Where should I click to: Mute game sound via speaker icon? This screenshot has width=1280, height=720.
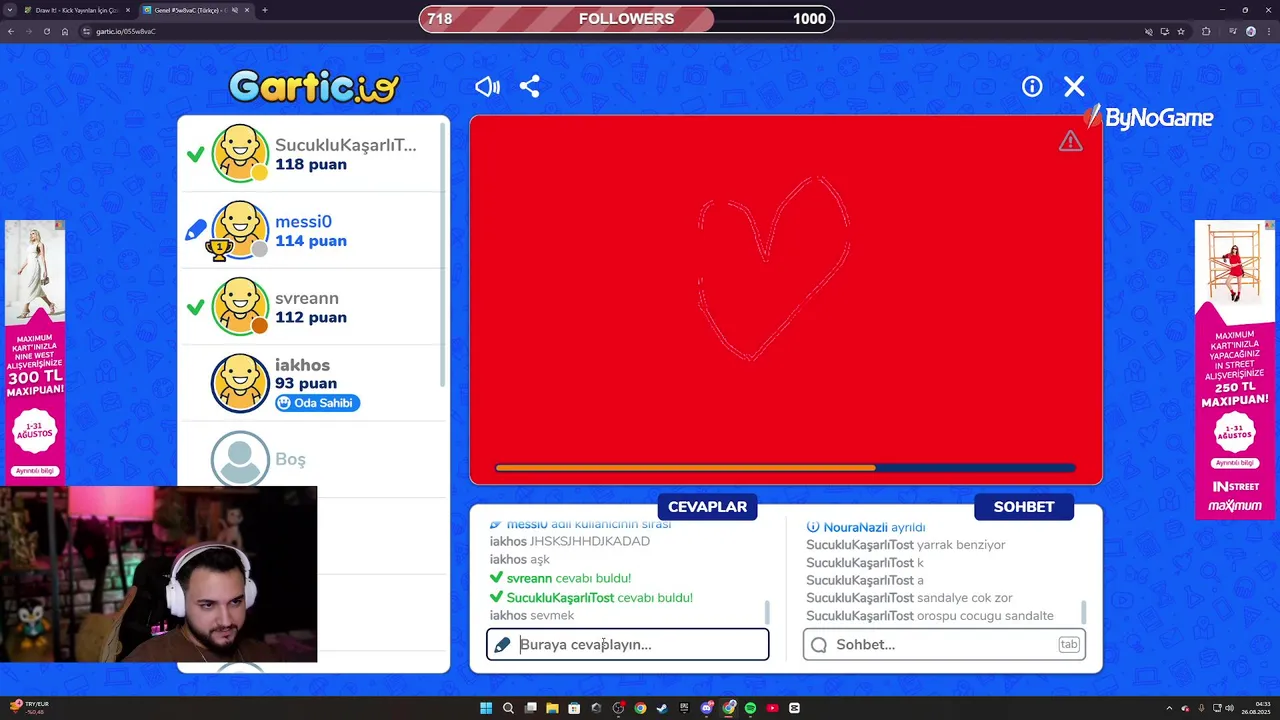[x=487, y=87]
